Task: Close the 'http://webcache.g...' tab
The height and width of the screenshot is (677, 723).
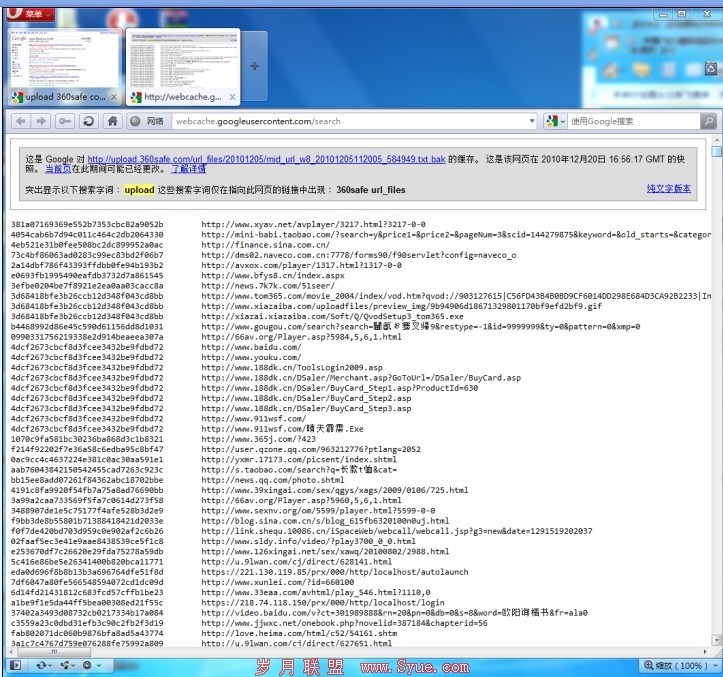Action: pyautogui.click(x=232, y=97)
